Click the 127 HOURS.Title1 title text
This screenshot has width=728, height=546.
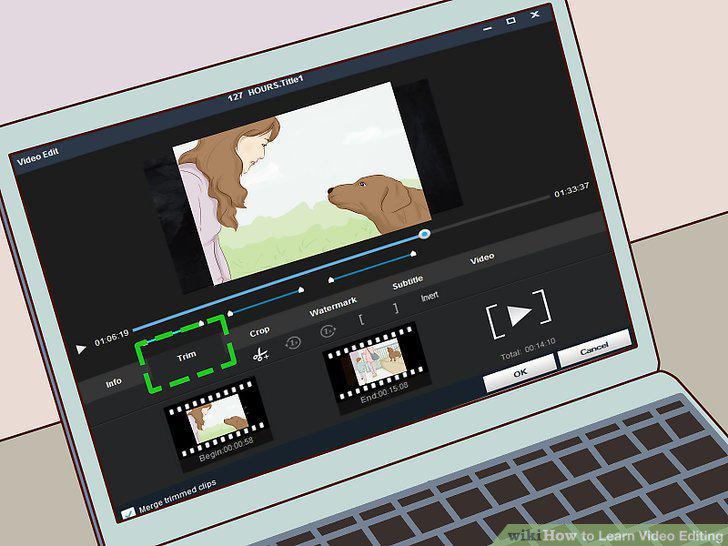pyautogui.click(x=265, y=88)
